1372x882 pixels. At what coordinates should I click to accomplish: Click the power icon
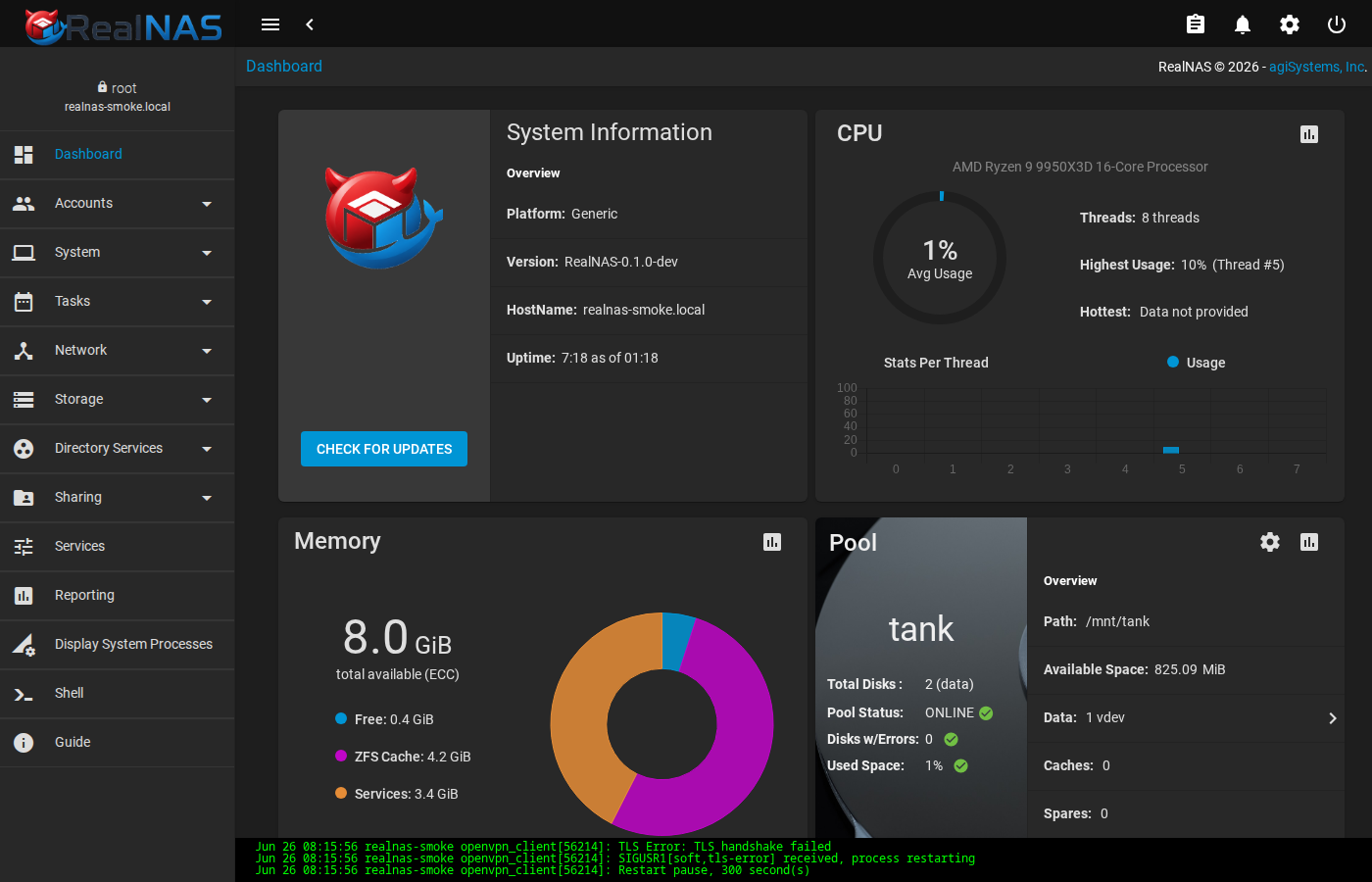click(1337, 24)
